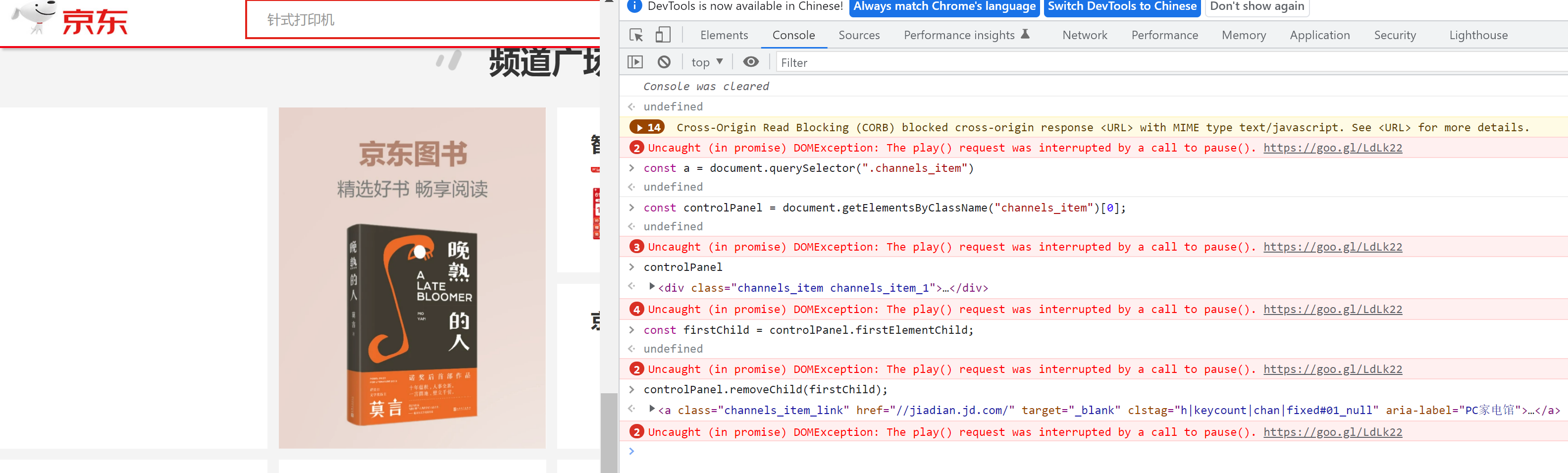The width and height of the screenshot is (1568, 473).
Task: Toggle the device toolbar icon
Action: (663, 35)
